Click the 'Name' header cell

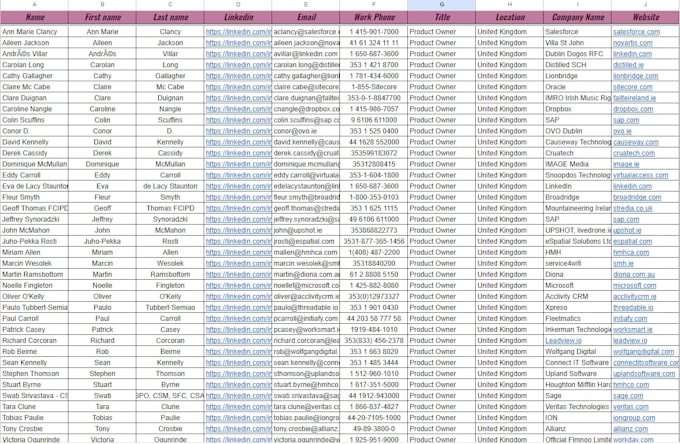pos(34,17)
